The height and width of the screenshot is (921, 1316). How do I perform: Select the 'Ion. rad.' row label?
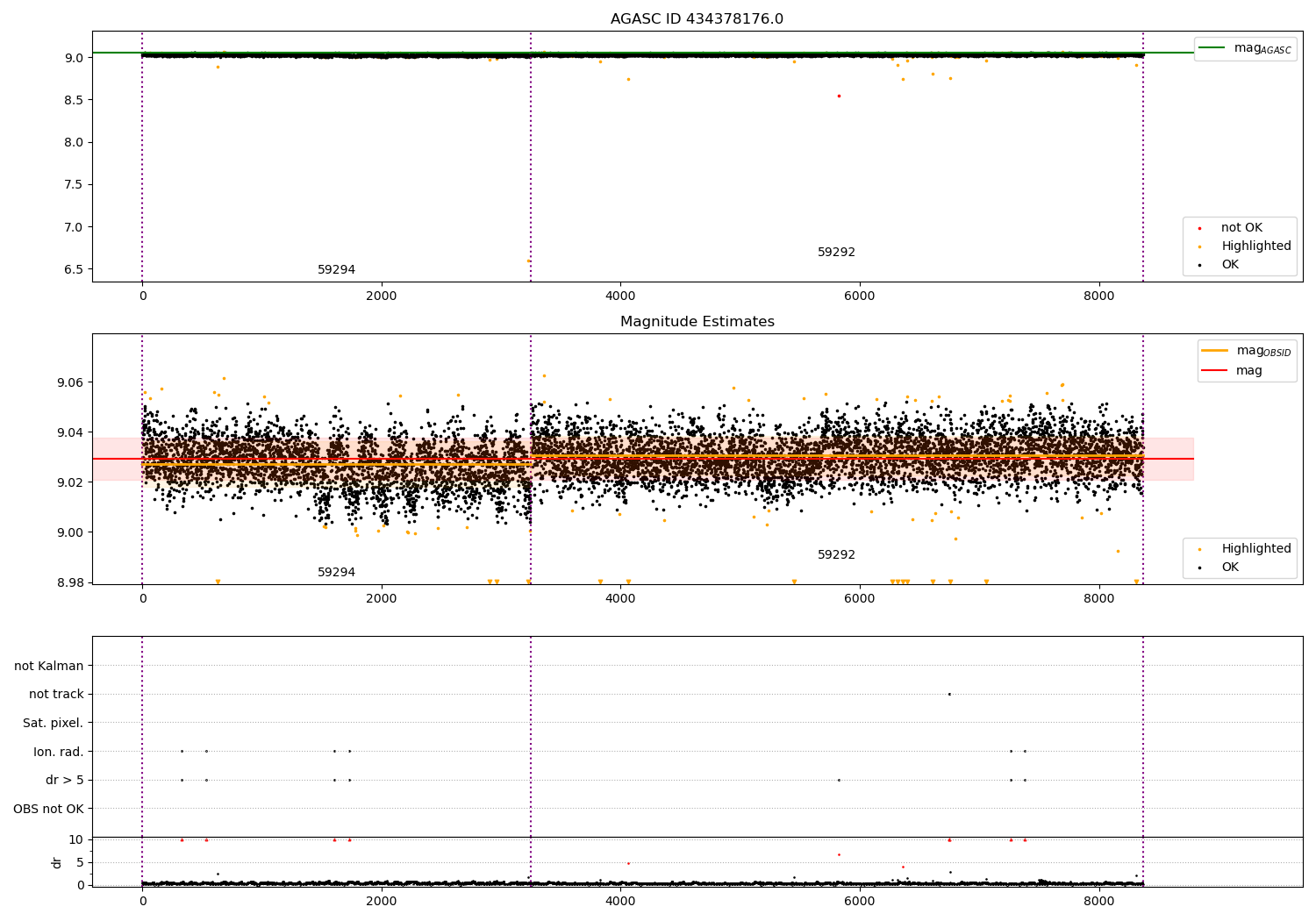click(x=59, y=752)
